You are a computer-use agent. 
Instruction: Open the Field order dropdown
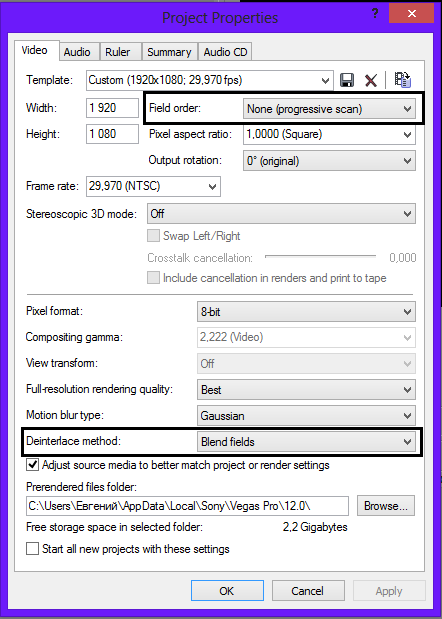329,109
